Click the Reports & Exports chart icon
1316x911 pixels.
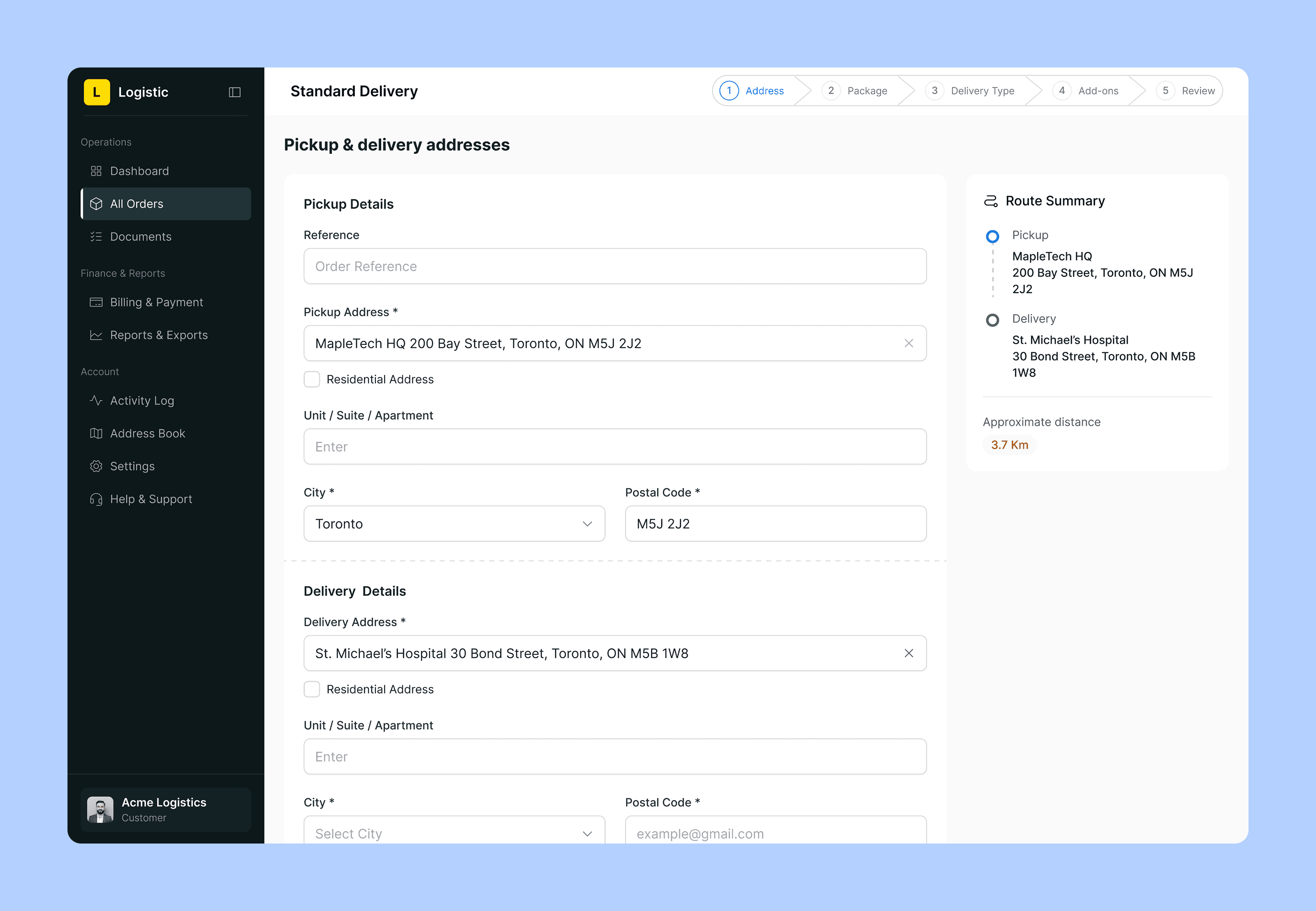coord(96,335)
